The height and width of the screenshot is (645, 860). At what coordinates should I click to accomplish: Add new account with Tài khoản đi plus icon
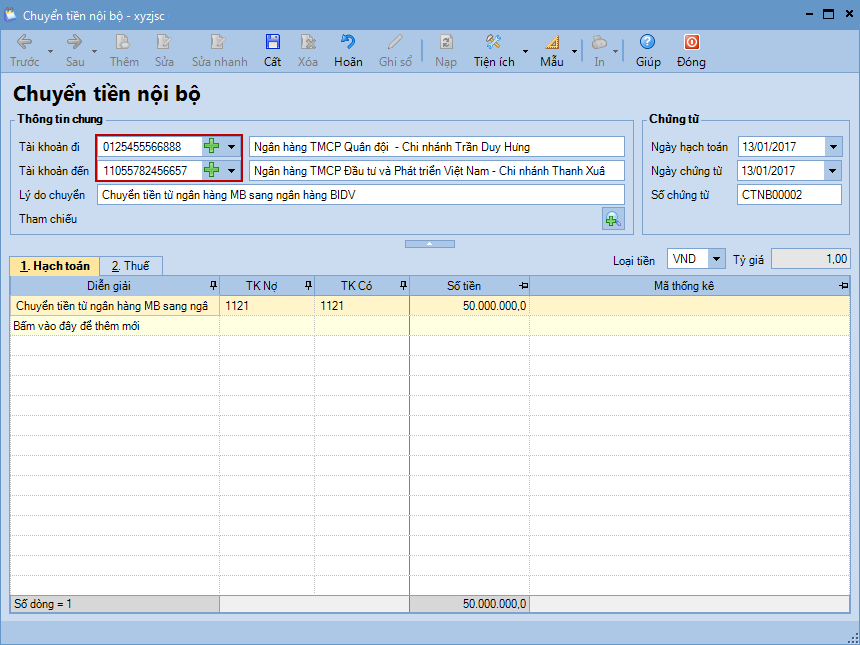click(x=211, y=146)
